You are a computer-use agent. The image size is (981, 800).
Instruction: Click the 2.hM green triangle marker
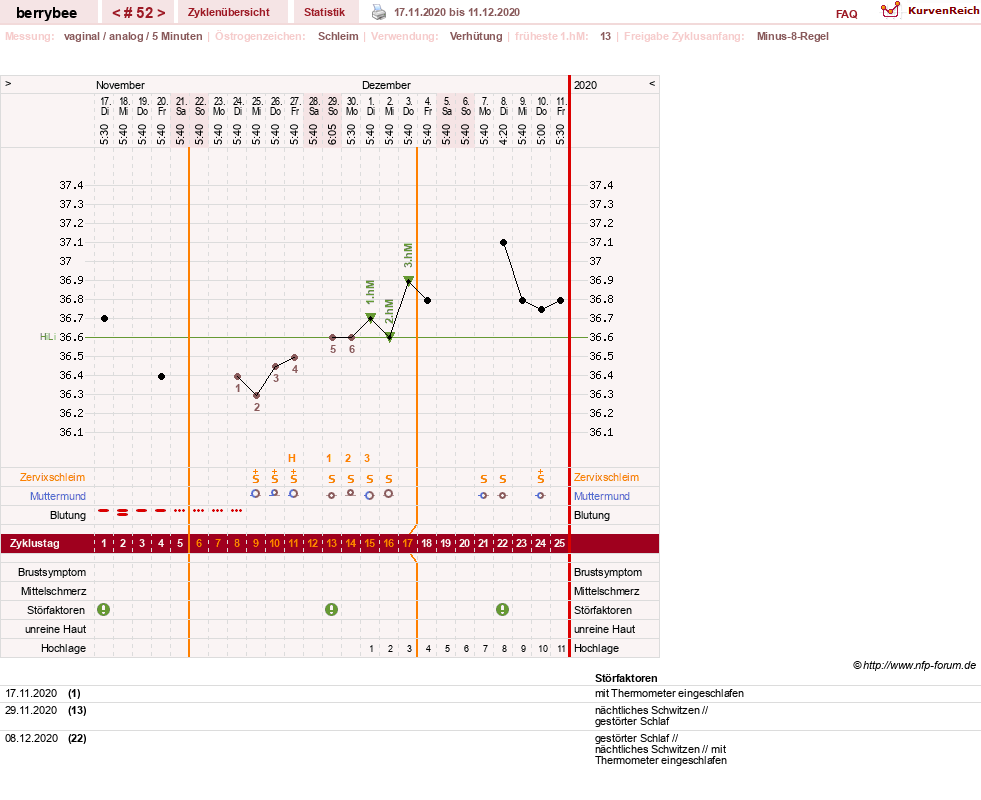tap(389, 337)
